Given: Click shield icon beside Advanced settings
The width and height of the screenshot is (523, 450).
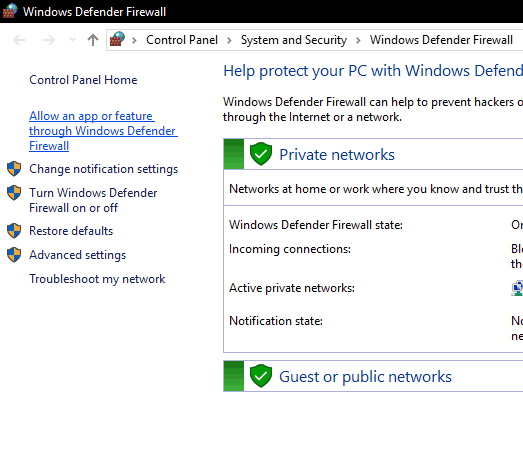Looking at the screenshot, I should (x=14, y=255).
